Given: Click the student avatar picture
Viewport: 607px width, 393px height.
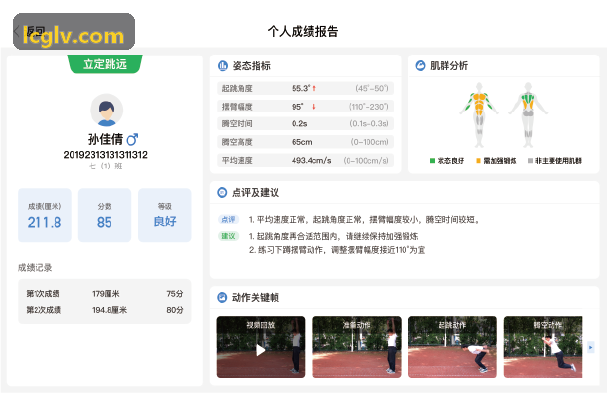Looking at the screenshot, I should pyautogui.click(x=106, y=110).
